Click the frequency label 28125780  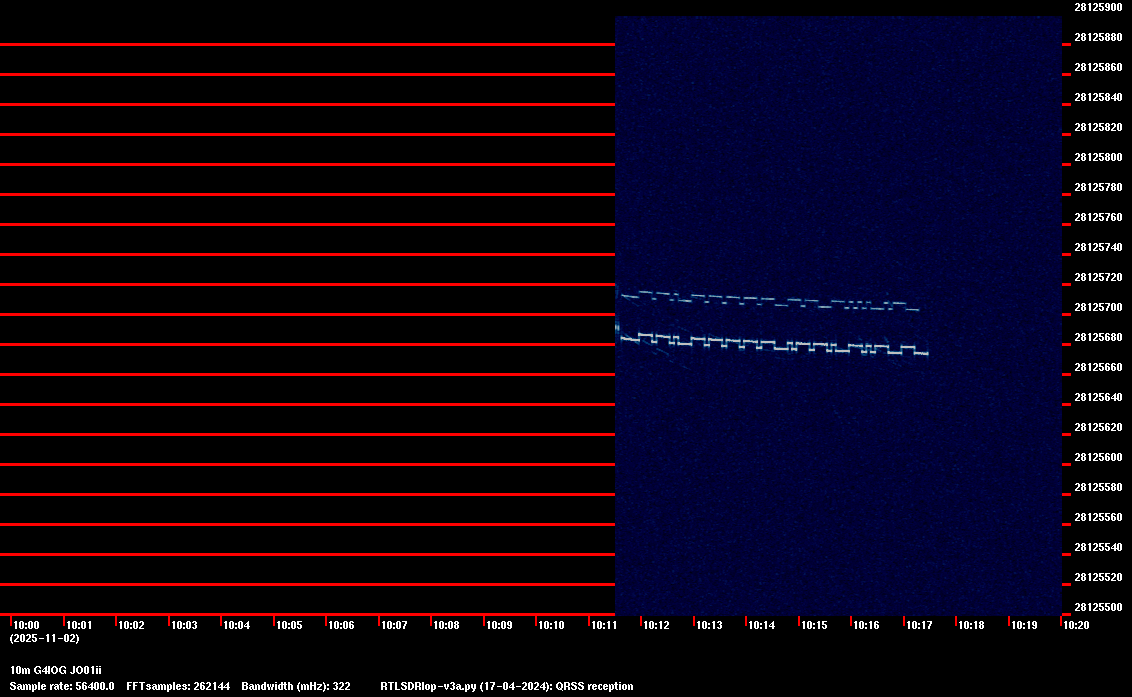tap(1099, 187)
